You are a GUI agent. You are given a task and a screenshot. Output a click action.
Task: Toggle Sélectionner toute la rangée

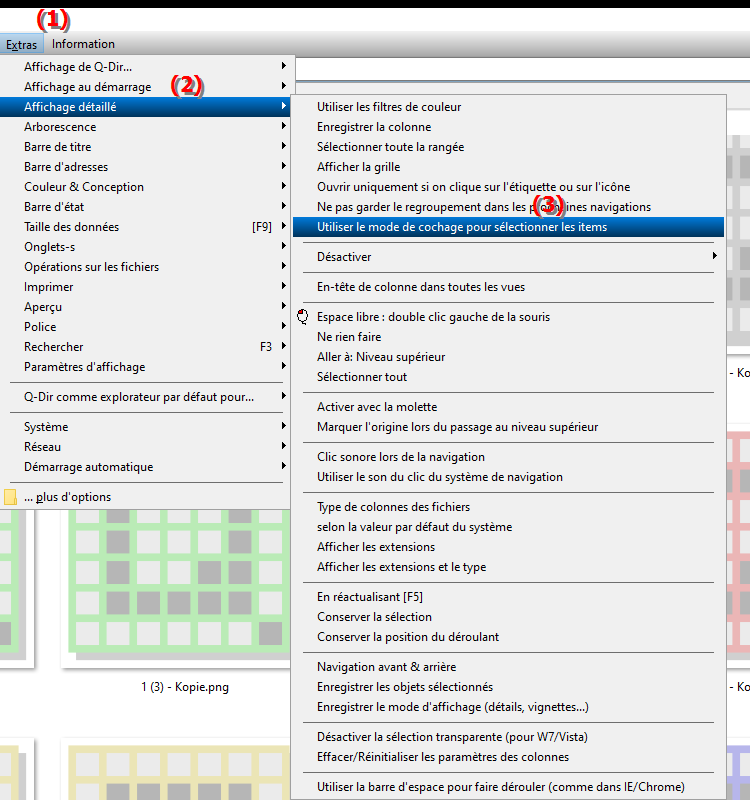[x=390, y=147]
